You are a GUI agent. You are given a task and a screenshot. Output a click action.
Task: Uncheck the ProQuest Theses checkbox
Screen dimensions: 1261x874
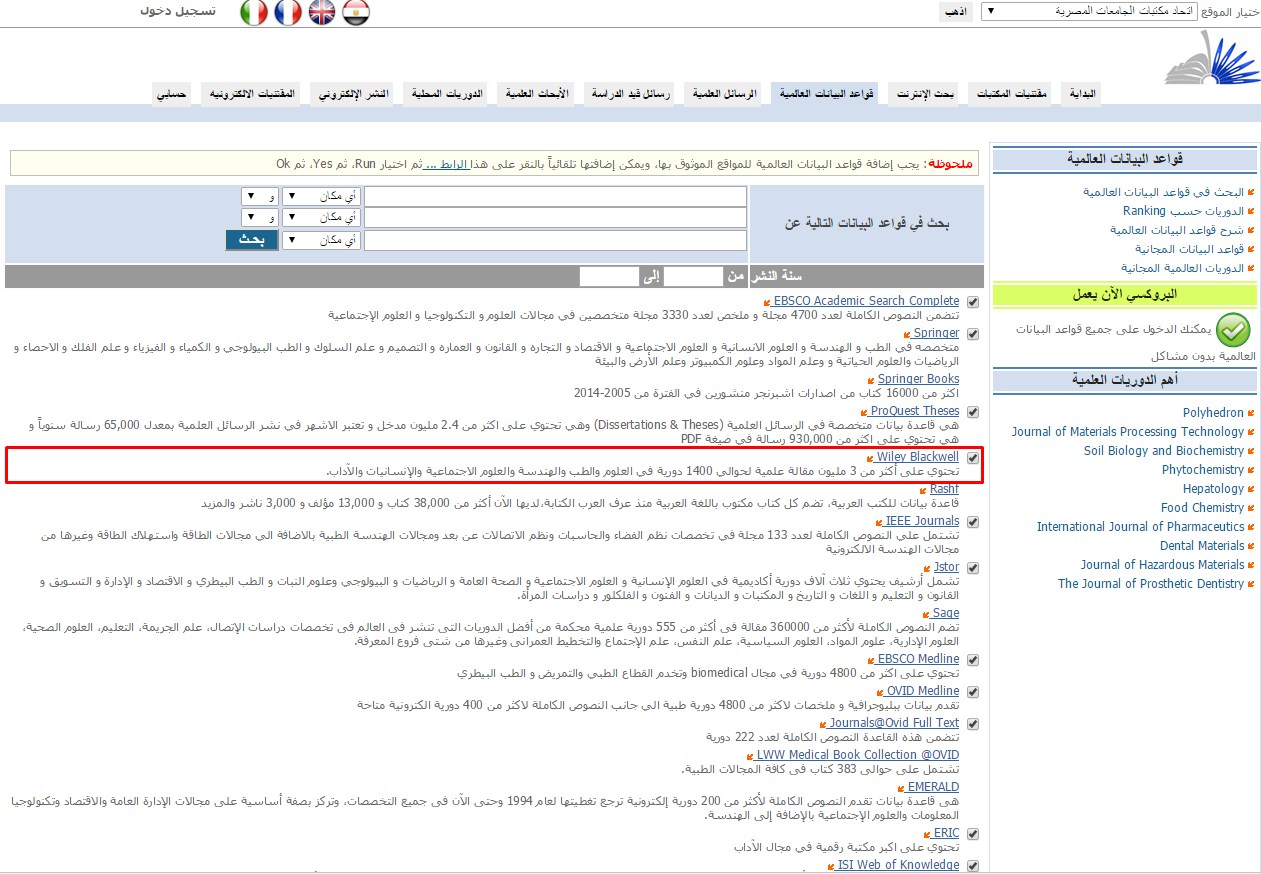[973, 412]
